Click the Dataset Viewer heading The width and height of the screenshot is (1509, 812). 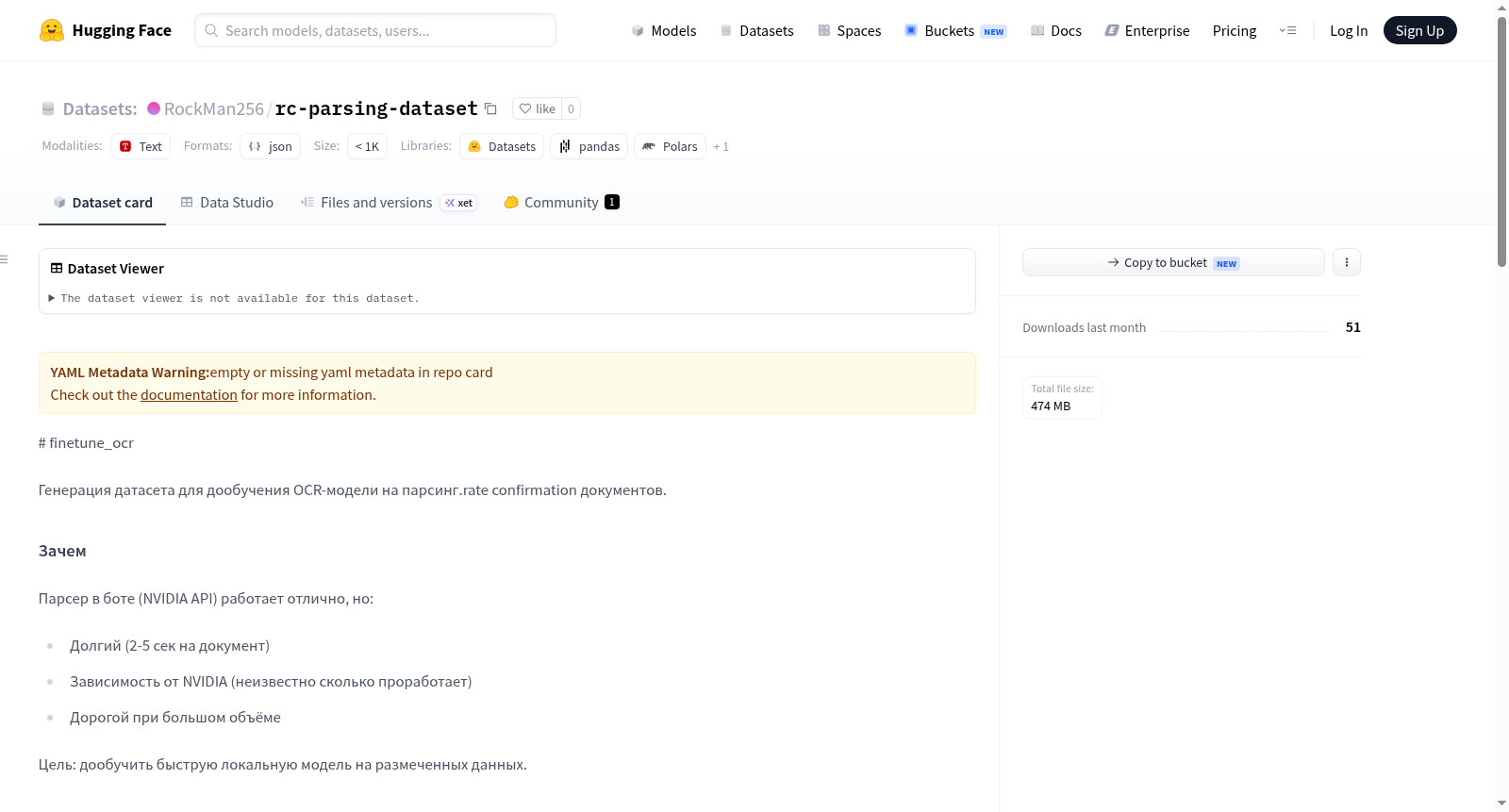point(115,269)
